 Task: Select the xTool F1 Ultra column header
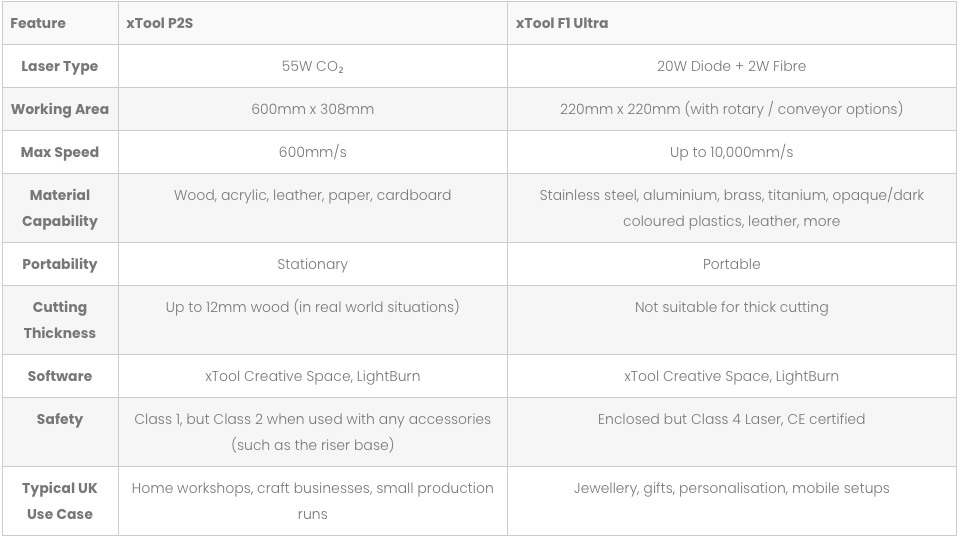point(732,23)
